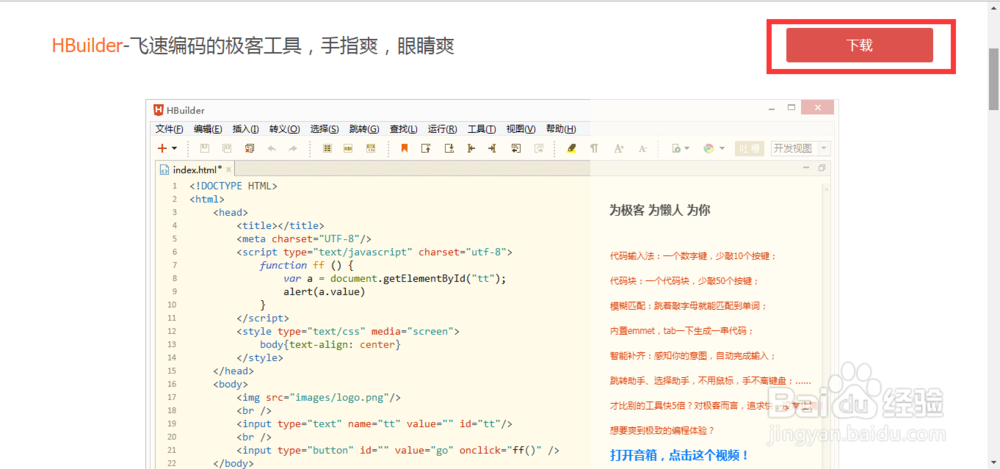Click the orange HBuilder heading text
1000x469 pixels.
tap(87, 46)
